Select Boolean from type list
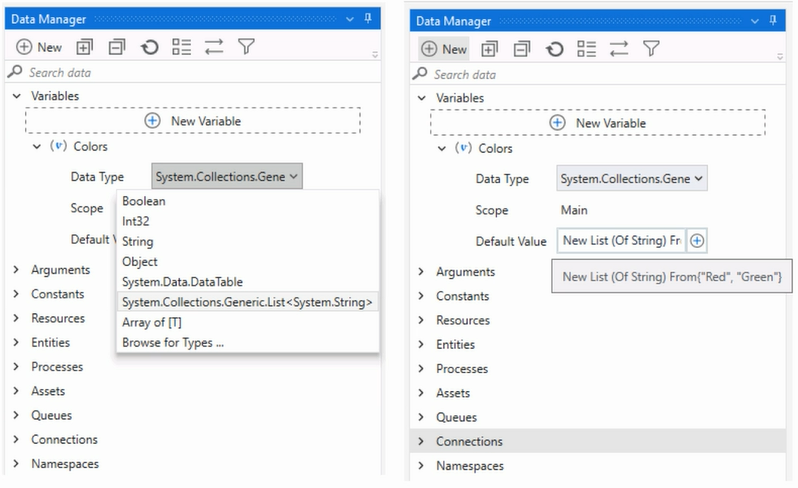 [x=248, y=201]
